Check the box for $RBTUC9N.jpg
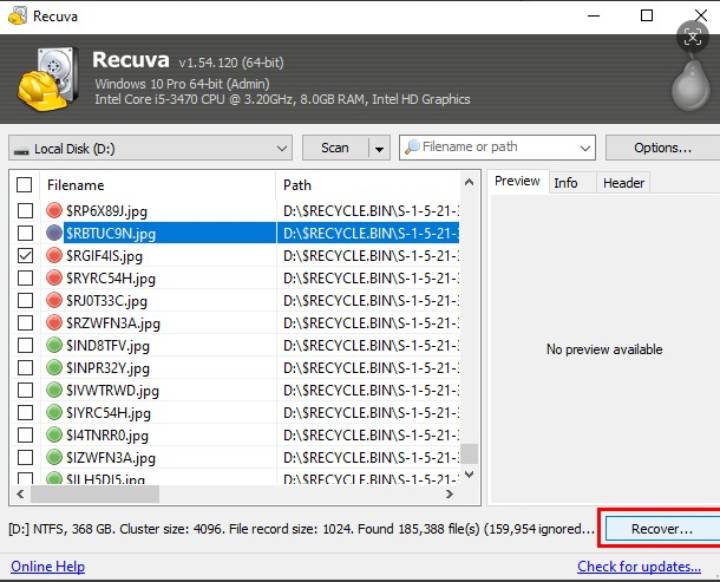This screenshot has height=582, width=720. [x=25, y=233]
